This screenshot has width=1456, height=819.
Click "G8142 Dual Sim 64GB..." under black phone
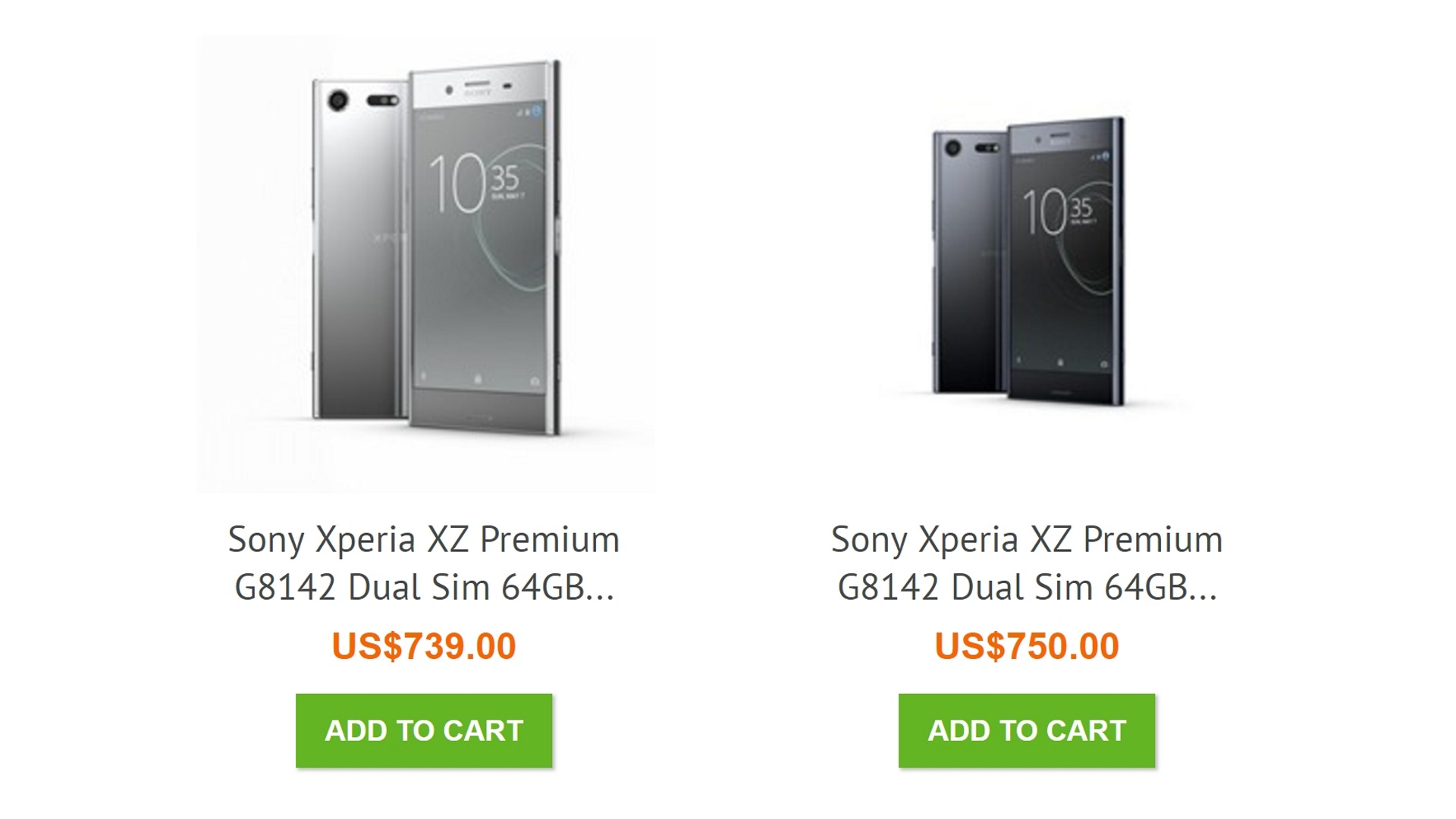click(1027, 587)
